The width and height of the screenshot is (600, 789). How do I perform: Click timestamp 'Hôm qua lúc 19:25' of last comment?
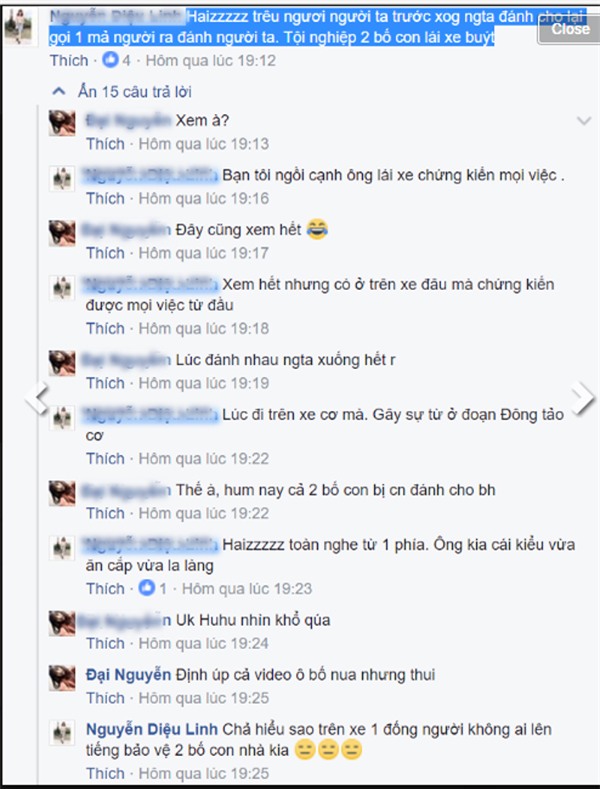pos(204,773)
